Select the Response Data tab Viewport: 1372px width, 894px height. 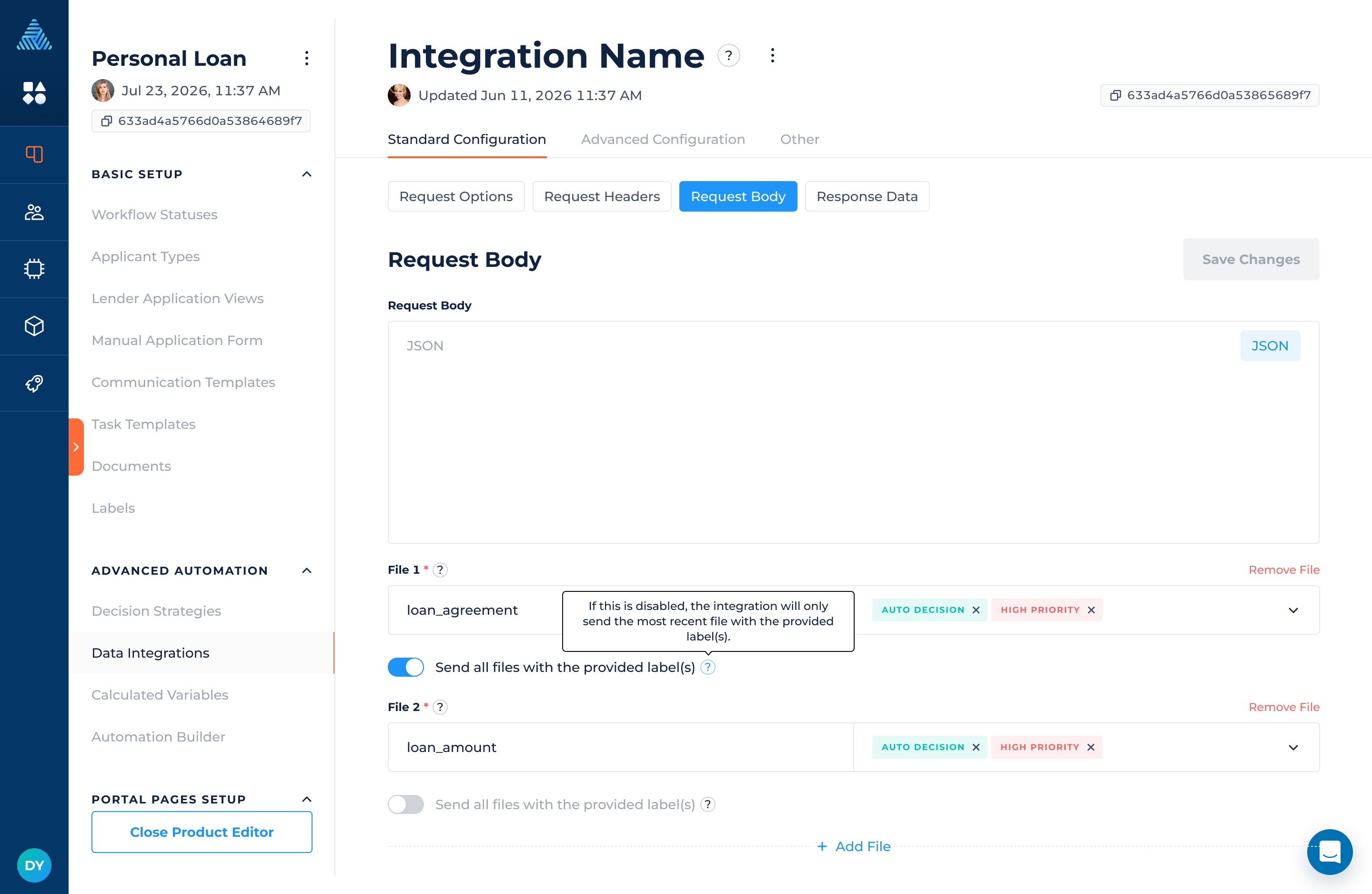[x=867, y=197]
